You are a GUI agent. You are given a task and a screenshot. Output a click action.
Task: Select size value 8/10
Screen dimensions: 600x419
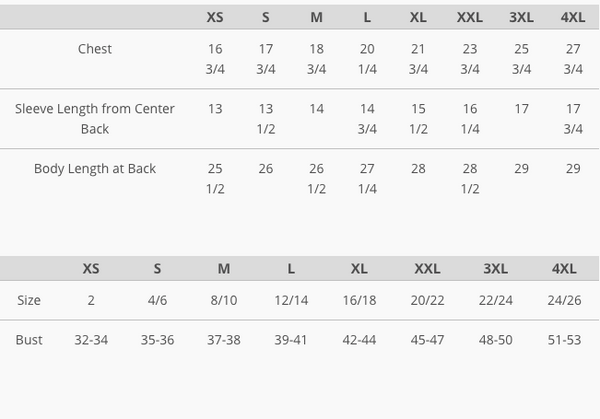(x=224, y=300)
